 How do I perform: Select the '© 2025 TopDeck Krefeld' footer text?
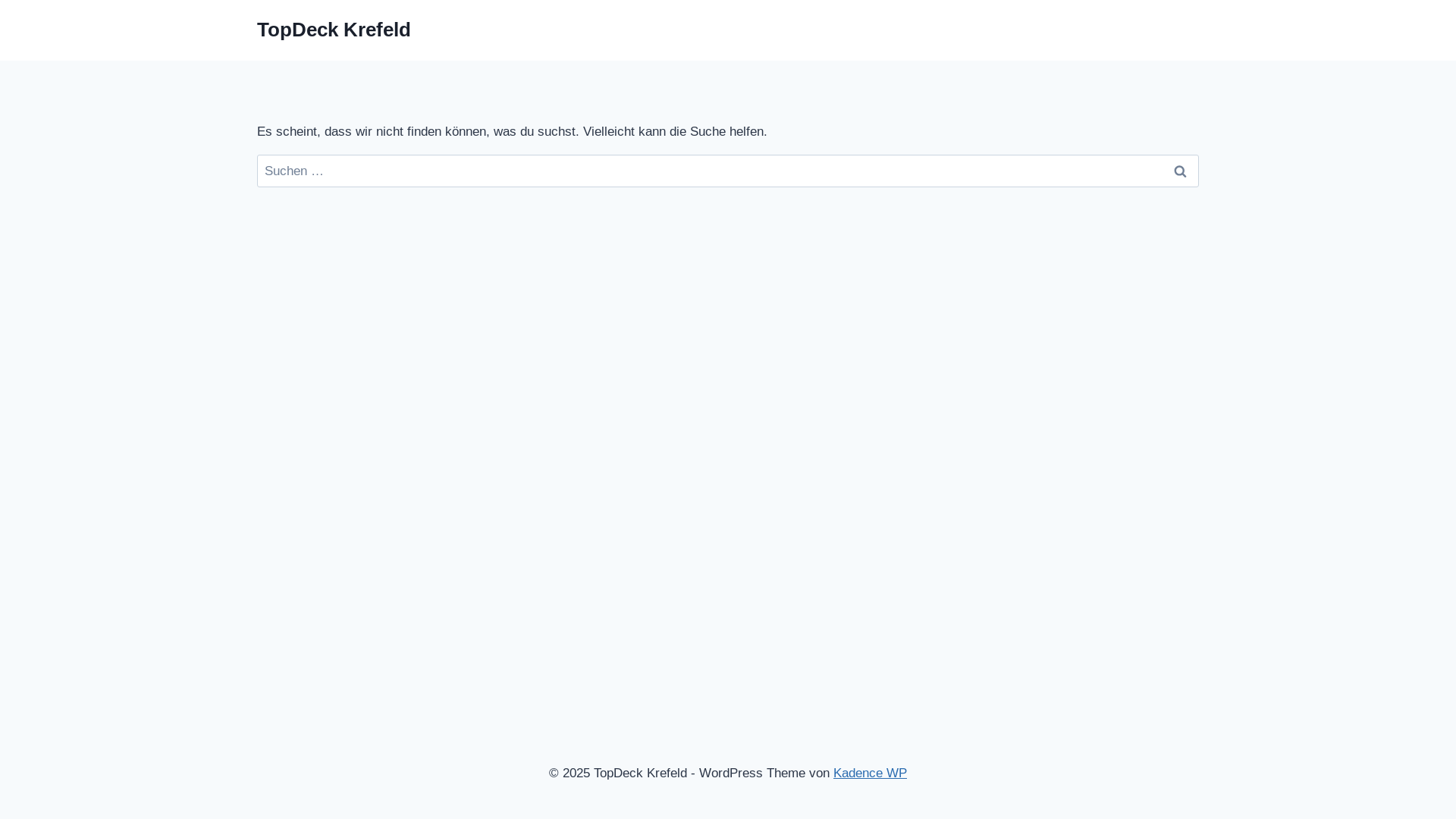618,773
